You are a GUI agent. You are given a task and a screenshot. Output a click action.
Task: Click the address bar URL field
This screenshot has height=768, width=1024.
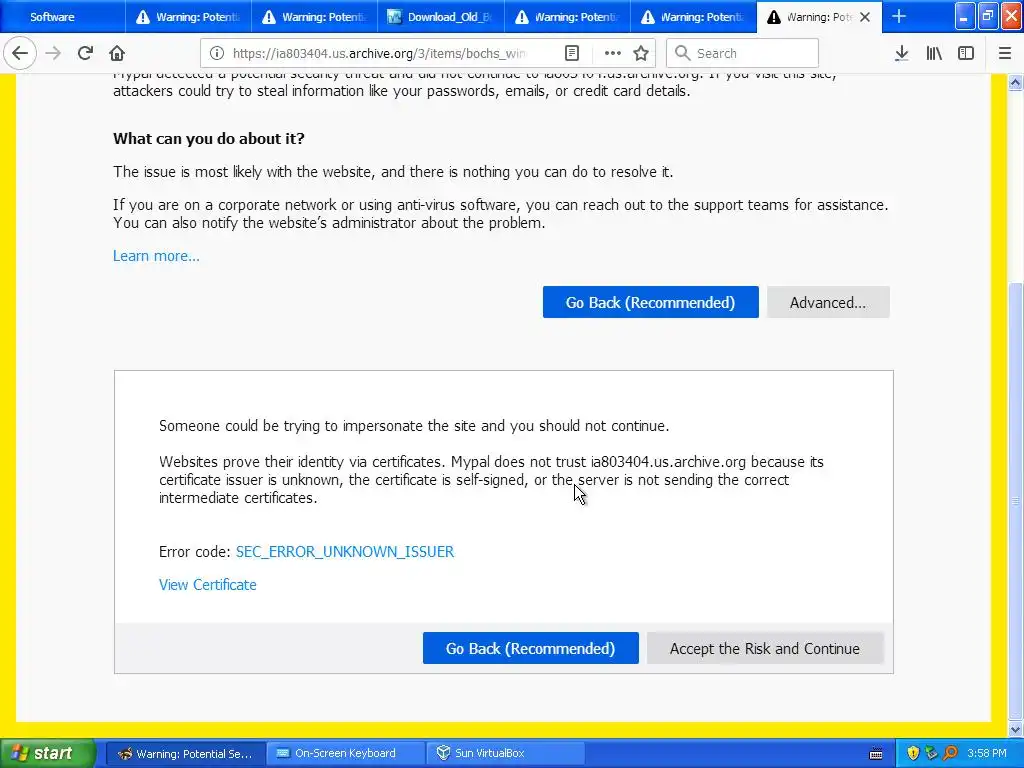pos(379,53)
